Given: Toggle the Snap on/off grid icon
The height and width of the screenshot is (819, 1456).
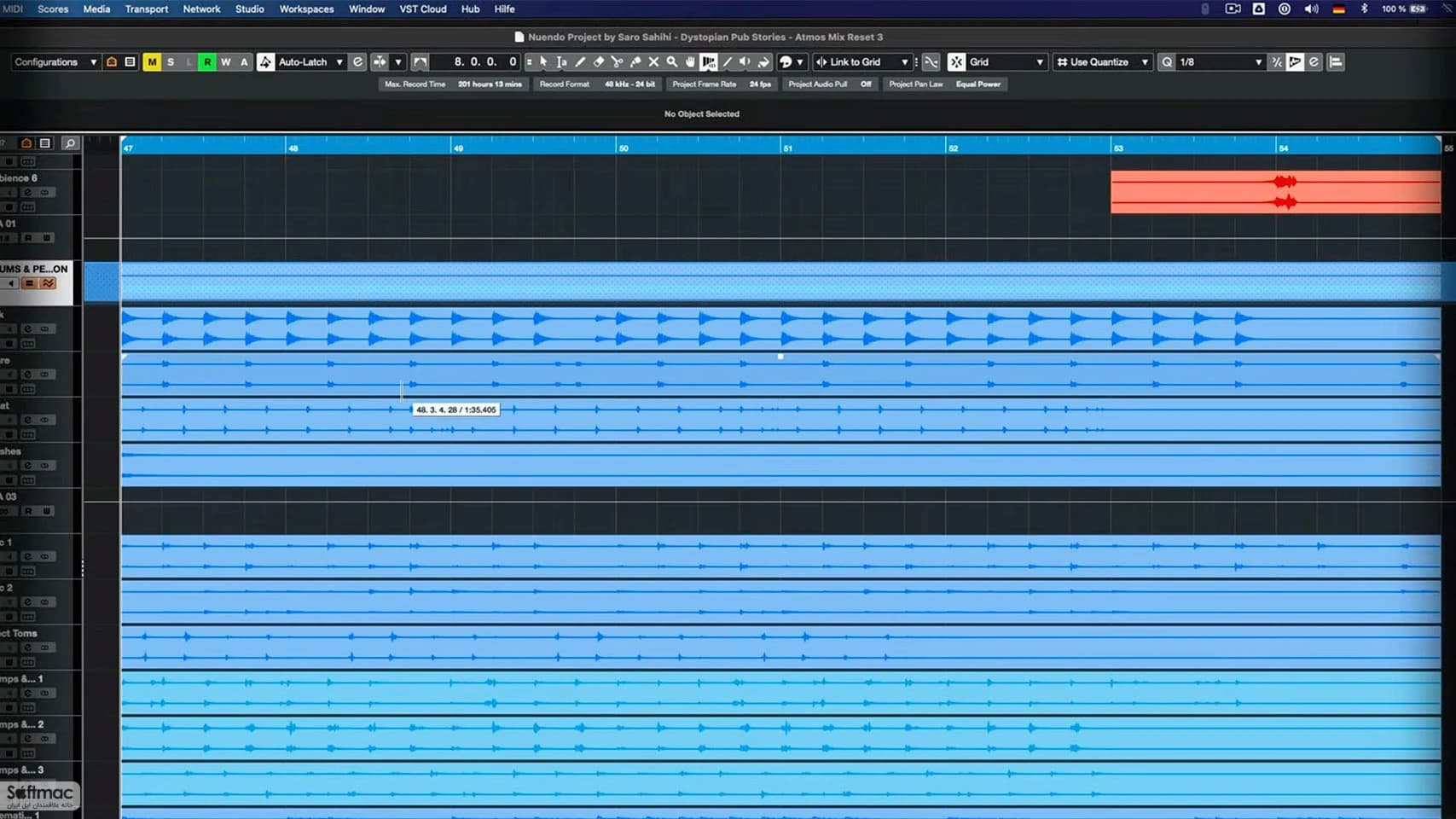Looking at the screenshot, I should pyautogui.click(x=956, y=62).
